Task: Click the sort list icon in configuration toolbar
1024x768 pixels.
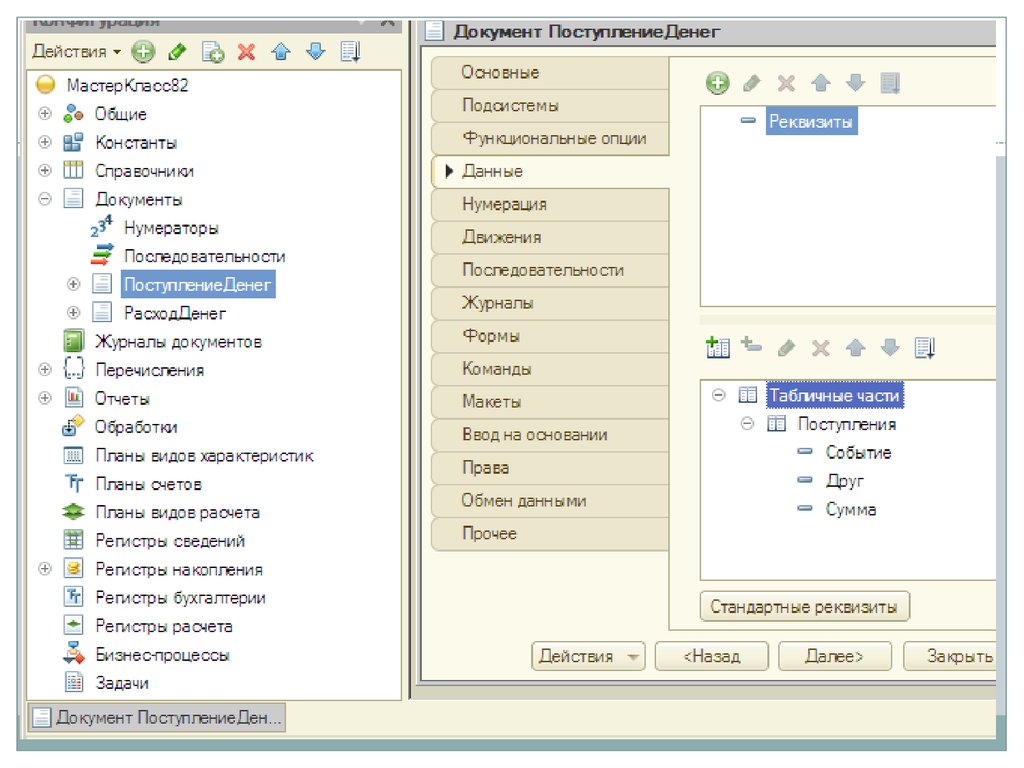Action: point(350,52)
